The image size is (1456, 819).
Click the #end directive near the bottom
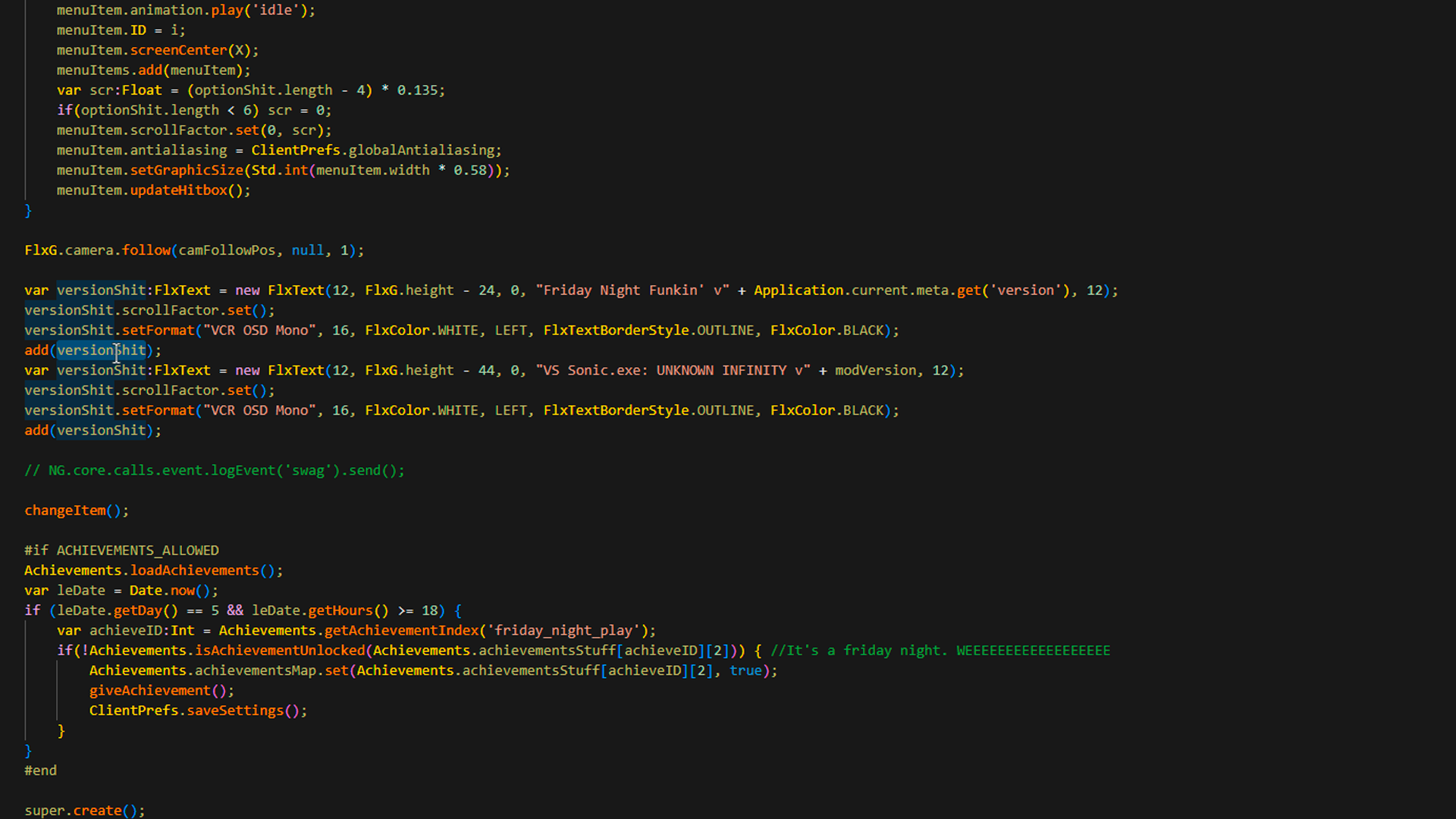click(40, 770)
